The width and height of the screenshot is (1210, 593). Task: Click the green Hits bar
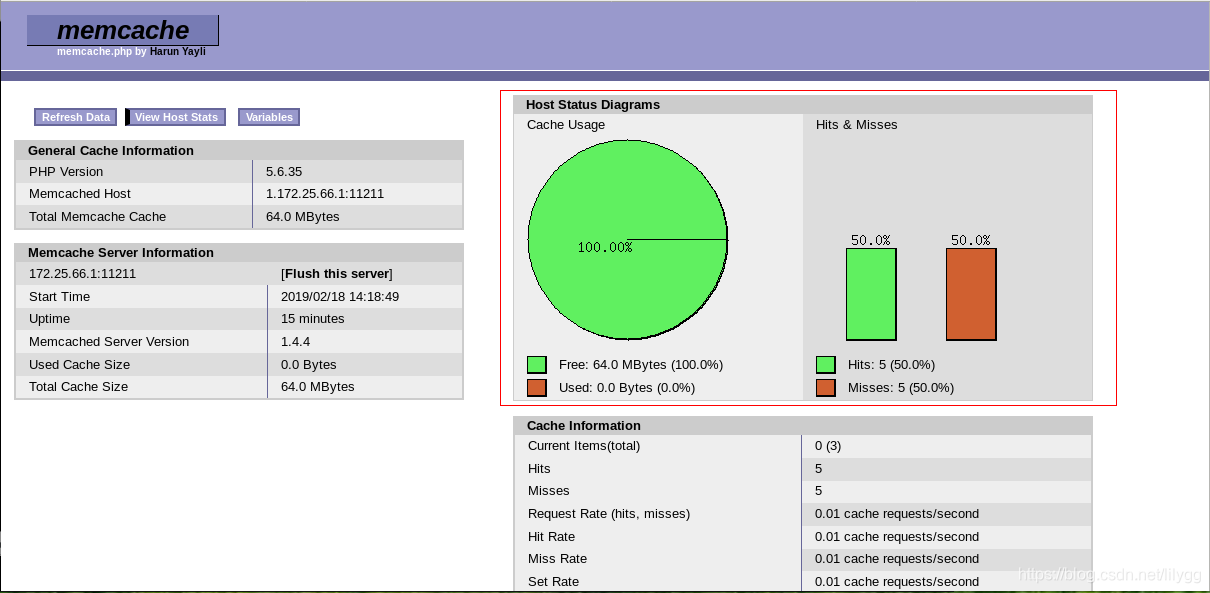point(871,295)
